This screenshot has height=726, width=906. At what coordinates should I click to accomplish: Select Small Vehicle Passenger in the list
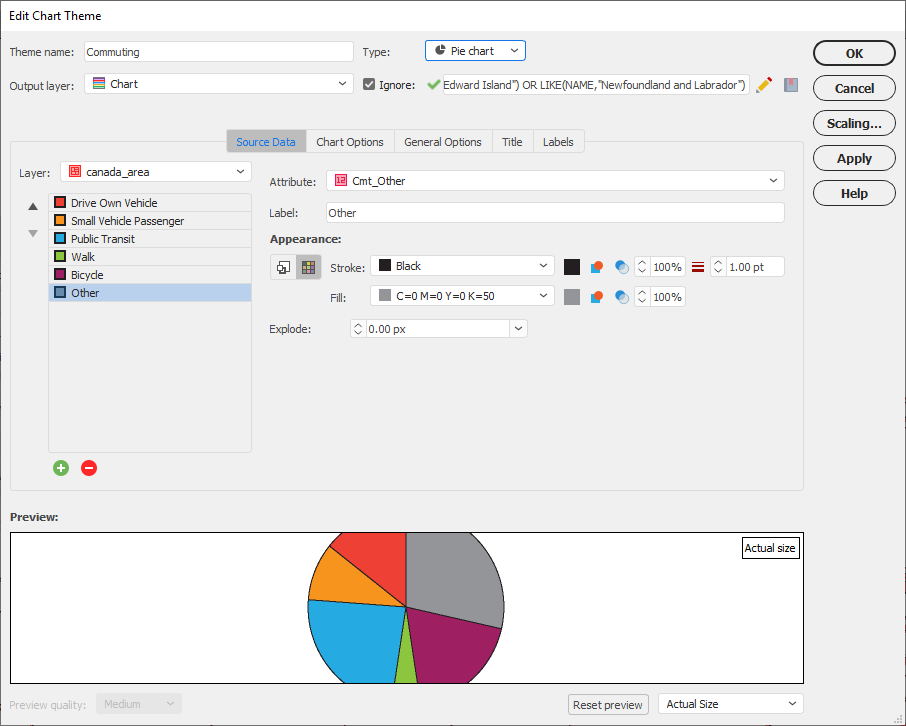150,221
